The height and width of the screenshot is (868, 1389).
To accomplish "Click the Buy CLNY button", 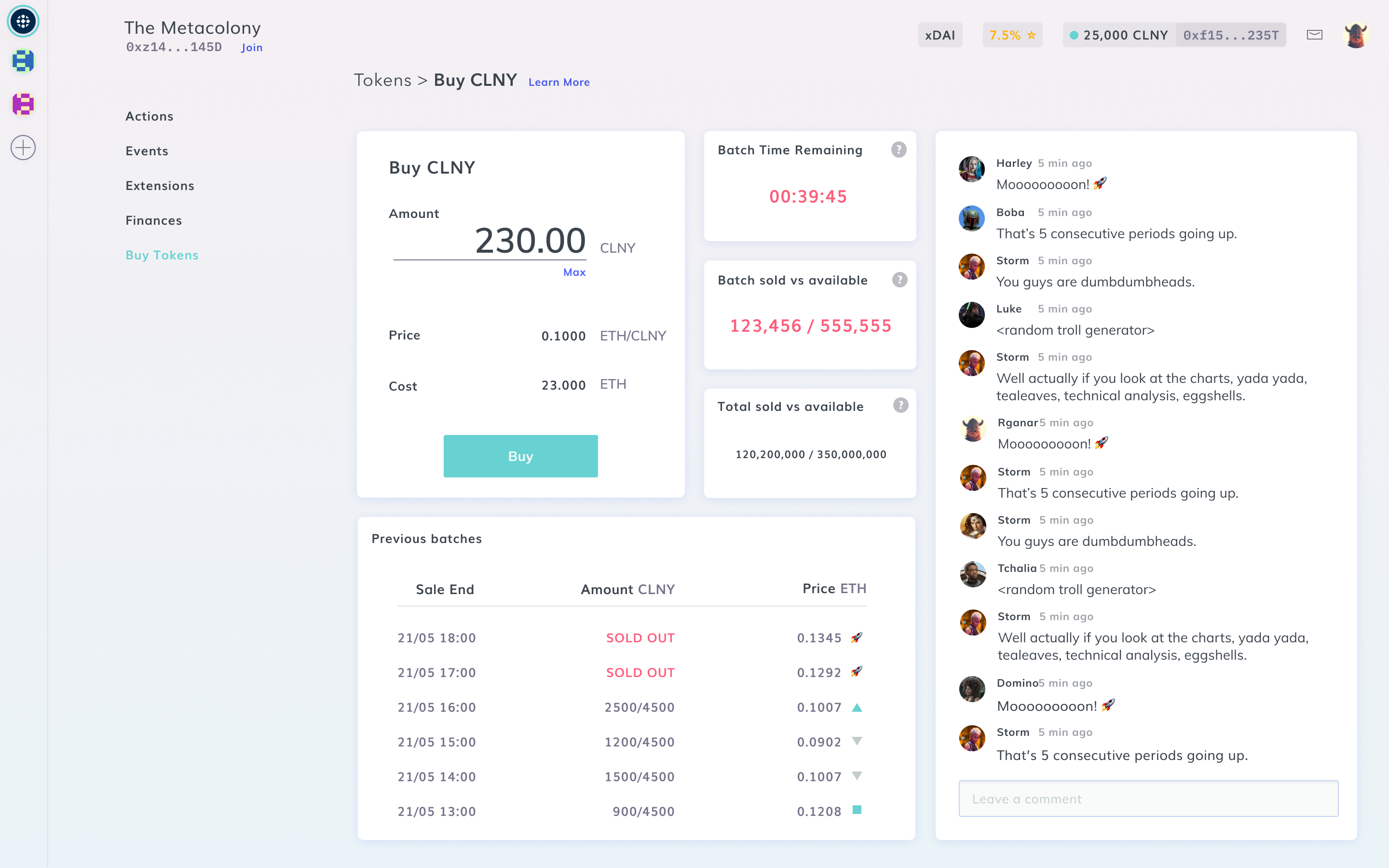I will tap(521, 456).
